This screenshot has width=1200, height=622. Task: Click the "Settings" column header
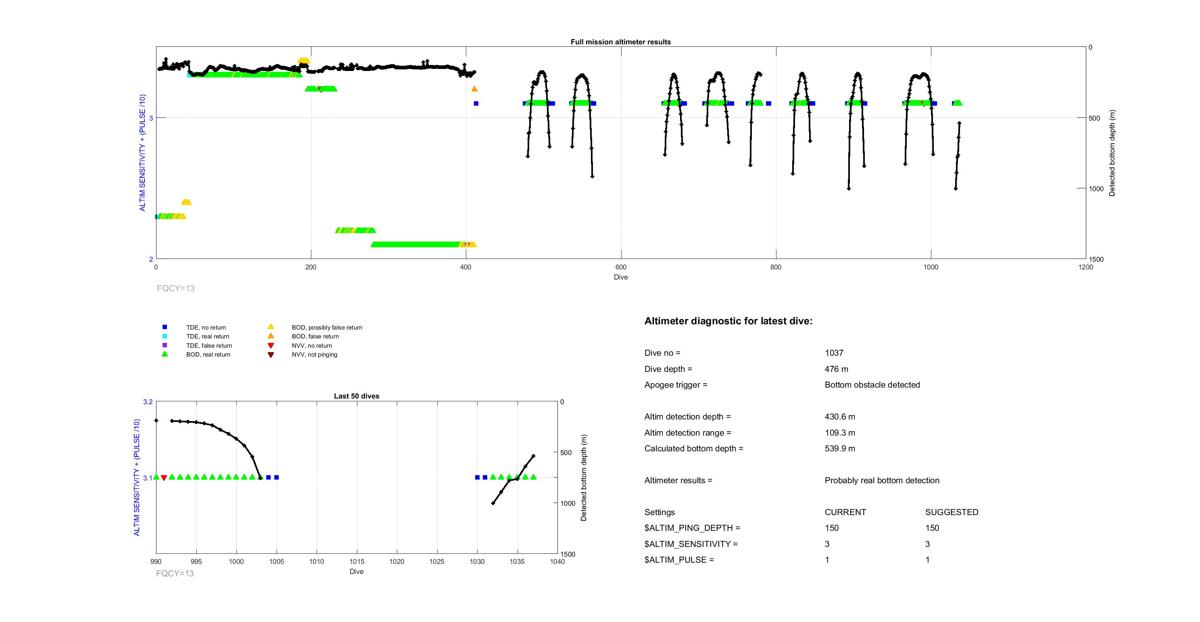click(660, 512)
